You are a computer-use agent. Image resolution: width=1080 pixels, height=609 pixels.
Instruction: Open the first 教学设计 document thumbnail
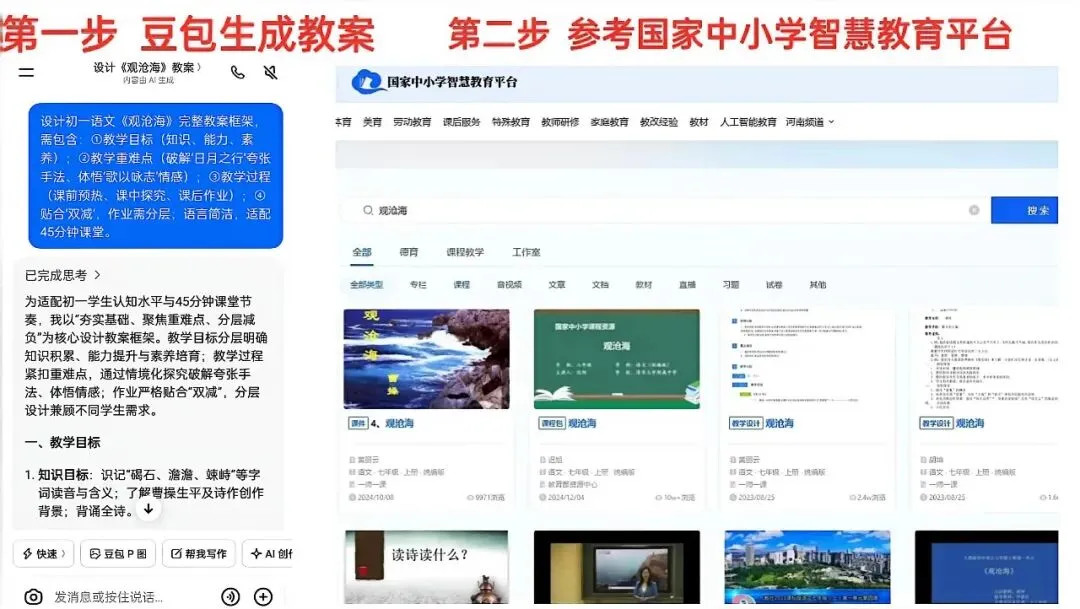click(x=807, y=359)
